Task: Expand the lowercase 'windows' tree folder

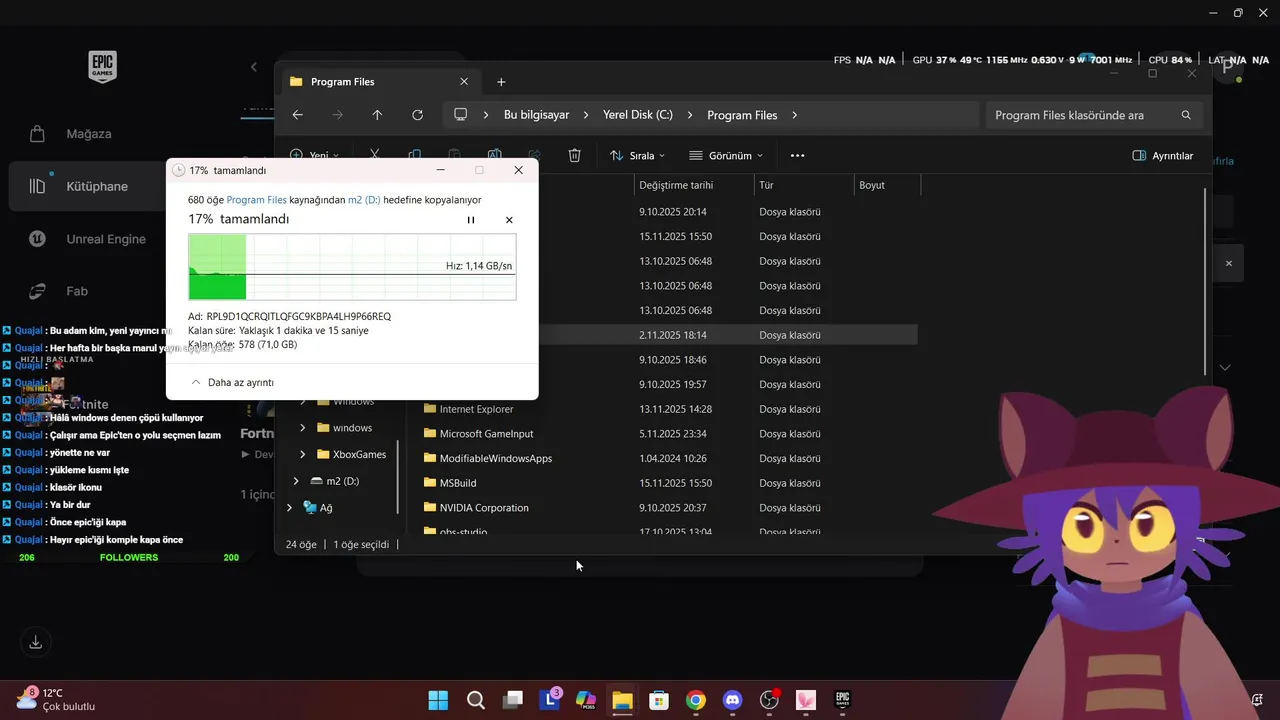Action: point(303,428)
